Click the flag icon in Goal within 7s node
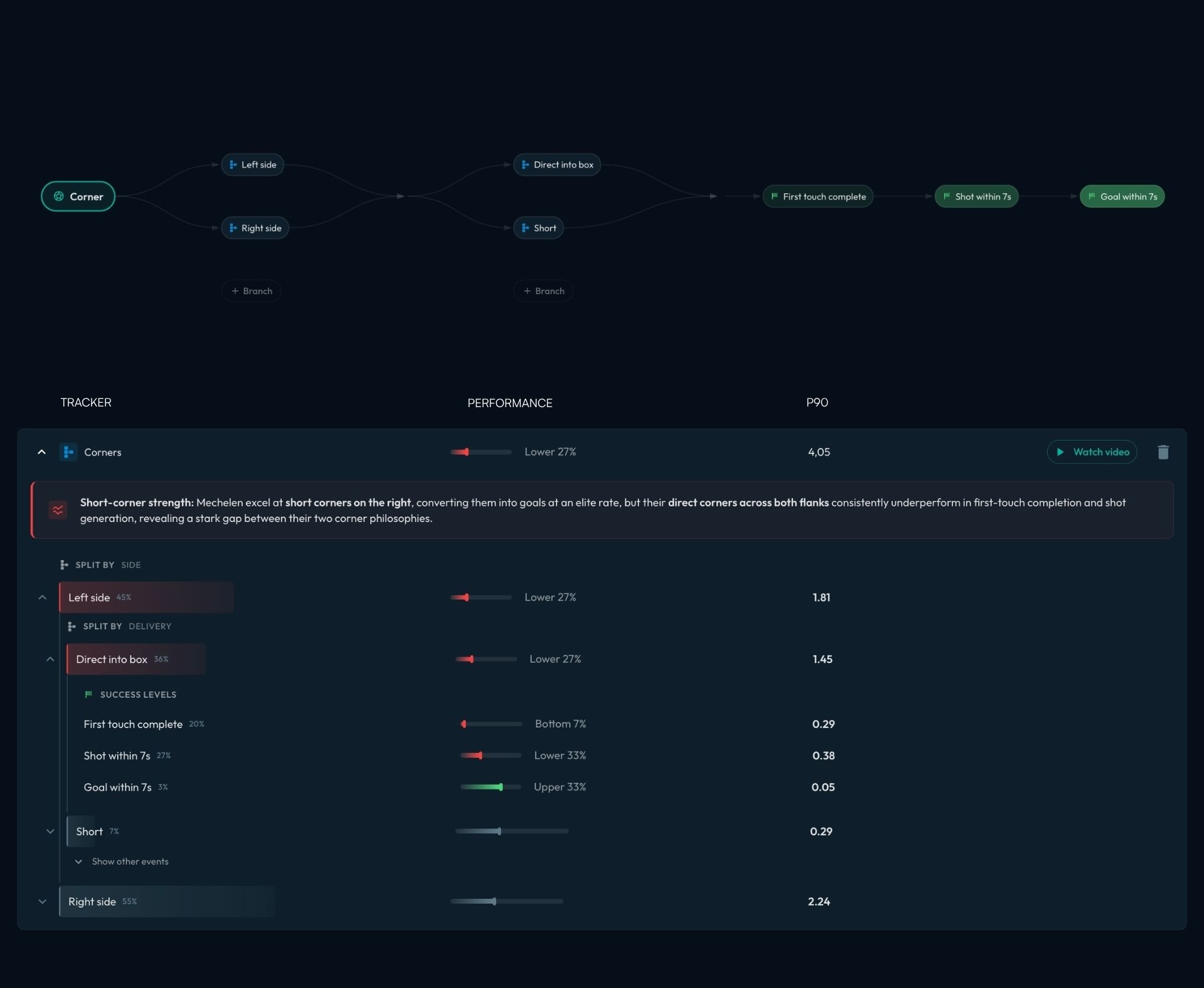The width and height of the screenshot is (1204, 988). click(x=1092, y=196)
